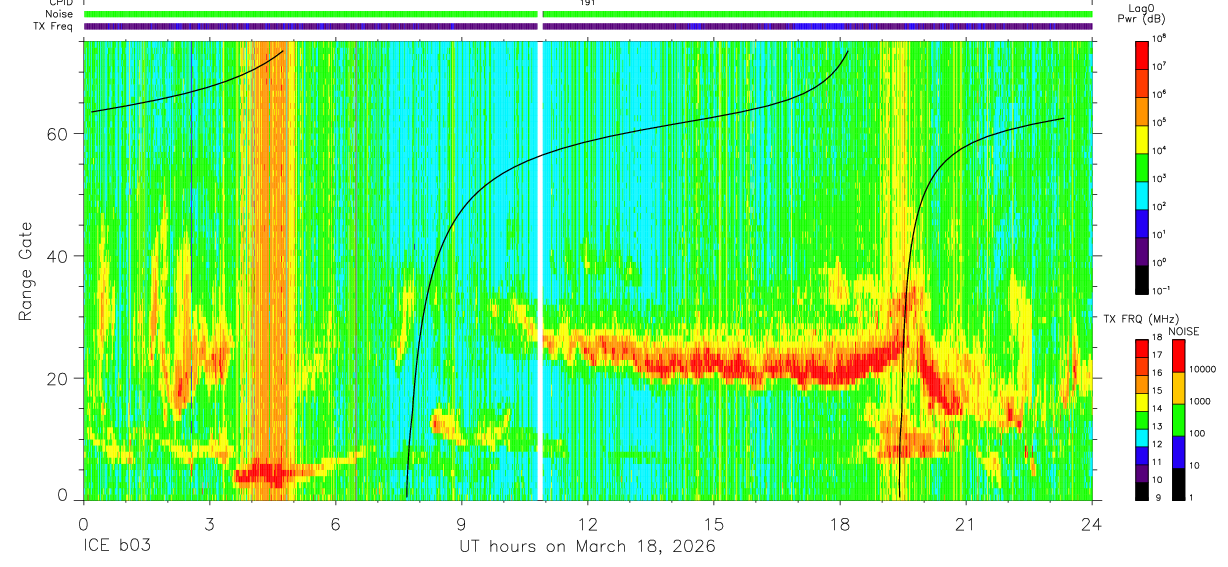Select the blue block of NOISE colorbar

(1178, 450)
